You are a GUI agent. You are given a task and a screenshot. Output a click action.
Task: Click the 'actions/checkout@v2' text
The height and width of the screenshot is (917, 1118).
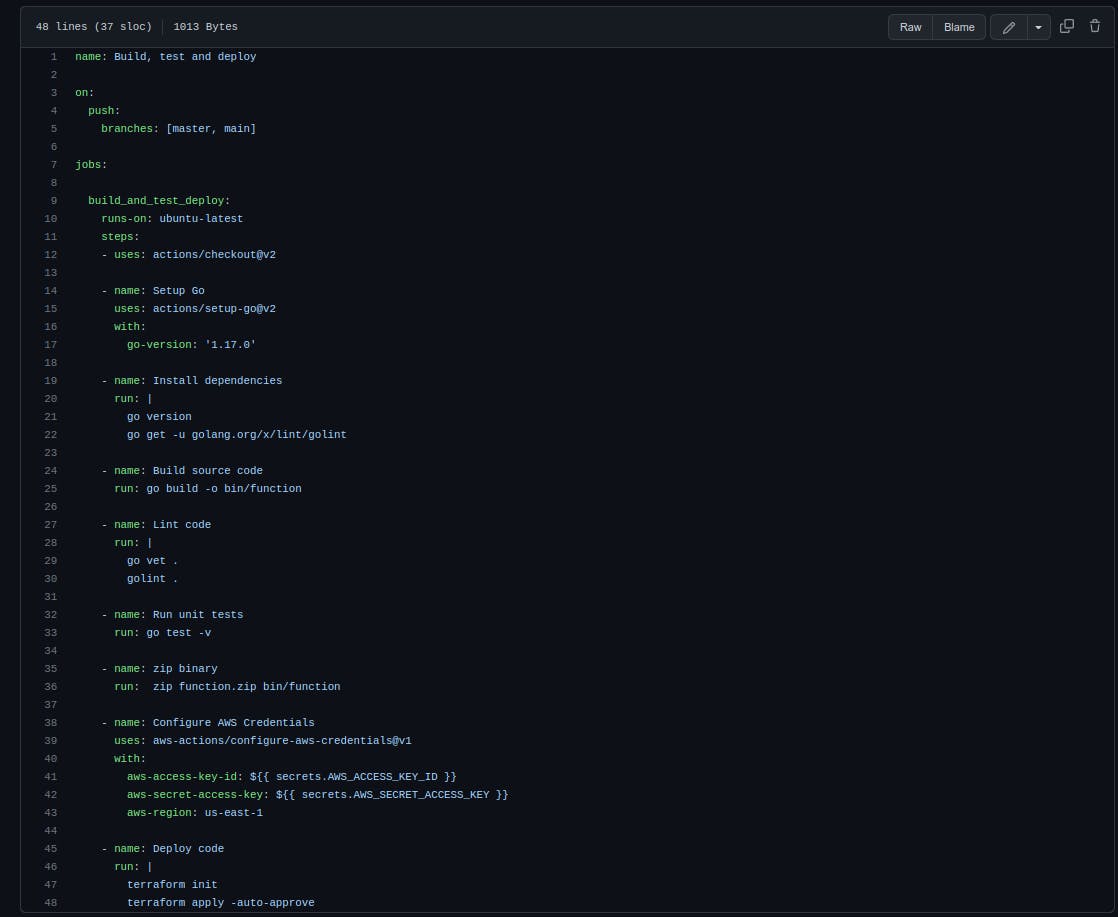[x=214, y=255]
